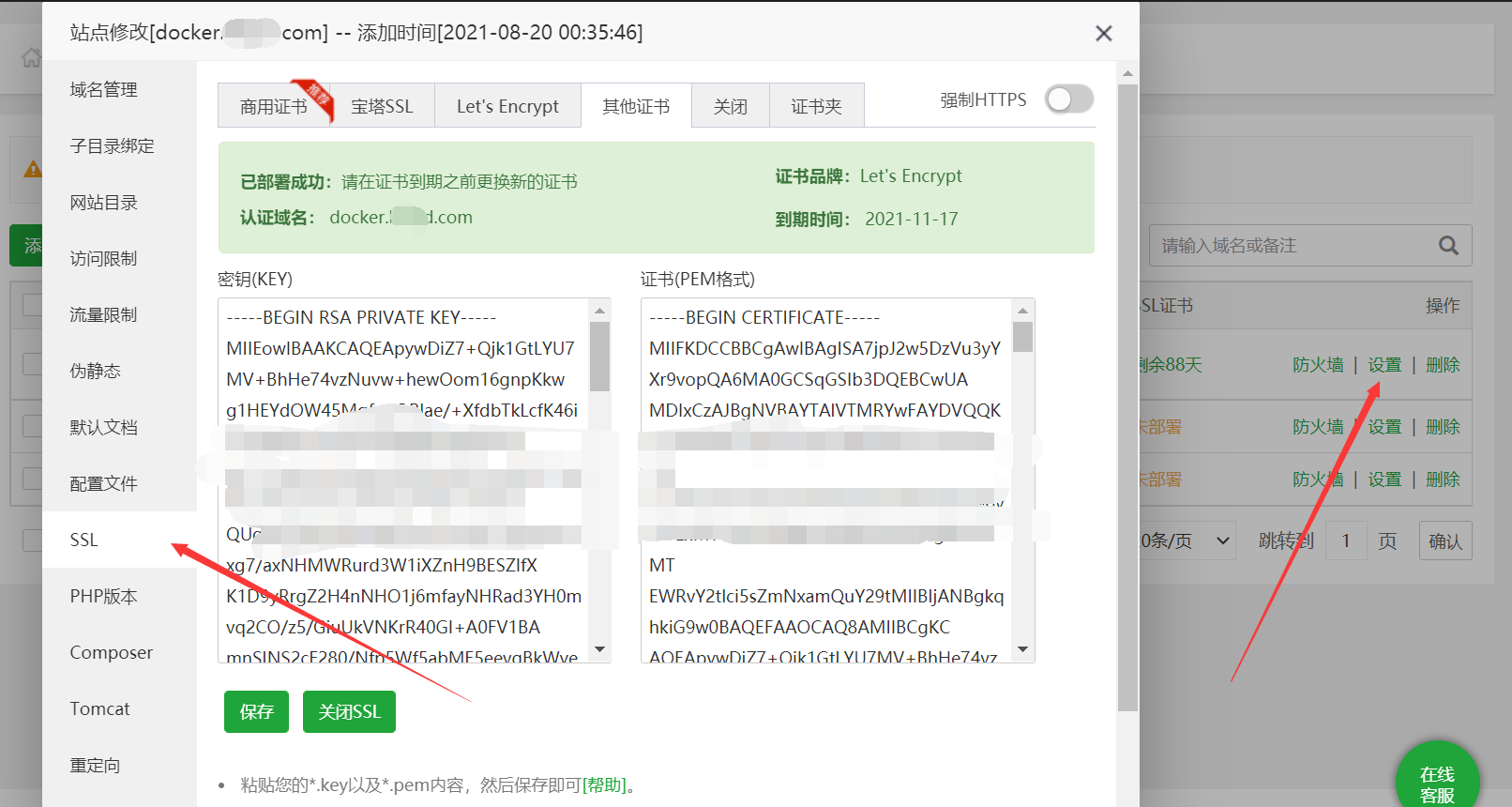The width and height of the screenshot is (1512, 807).
Task: Click the key textarea scrollbar thumb
Action: [600, 356]
